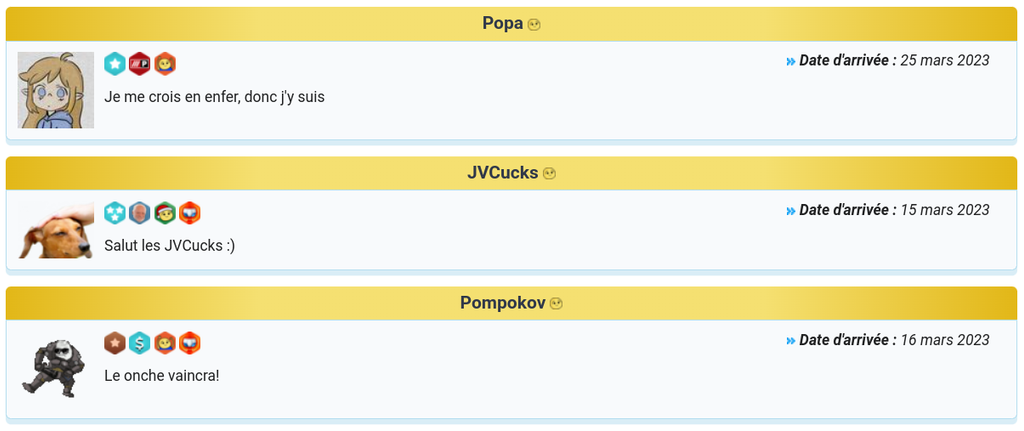Click Popa's red hexagon badge
Image resolution: width=1024 pixels, height=431 pixels.
[x=140, y=64]
